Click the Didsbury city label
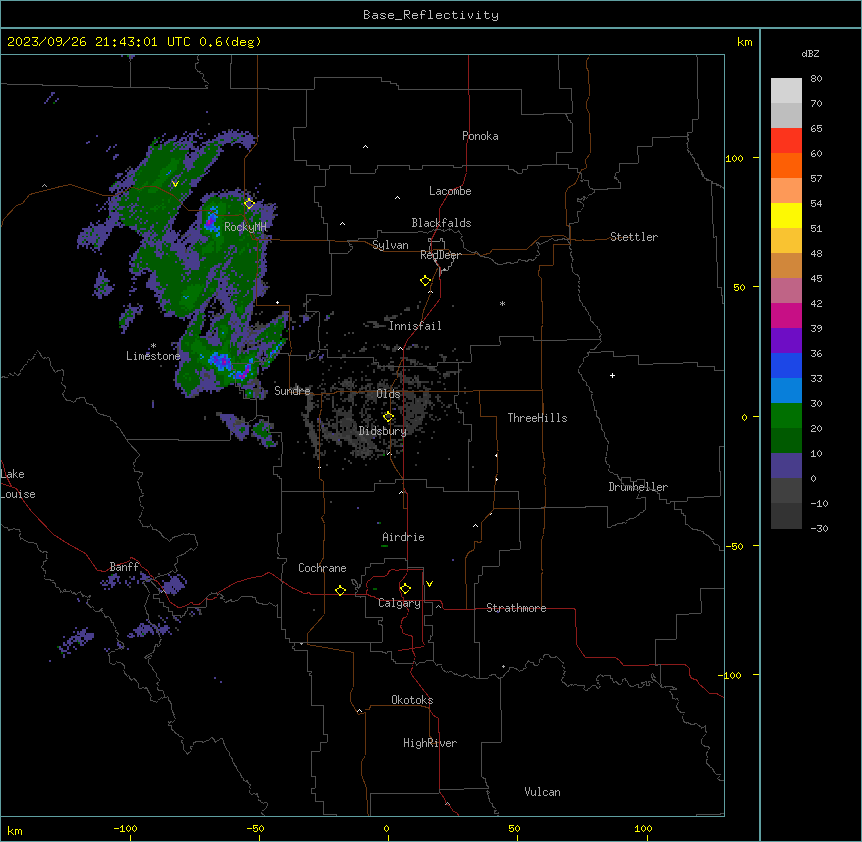Image resolution: width=862 pixels, height=842 pixels. click(x=383, y=431)
